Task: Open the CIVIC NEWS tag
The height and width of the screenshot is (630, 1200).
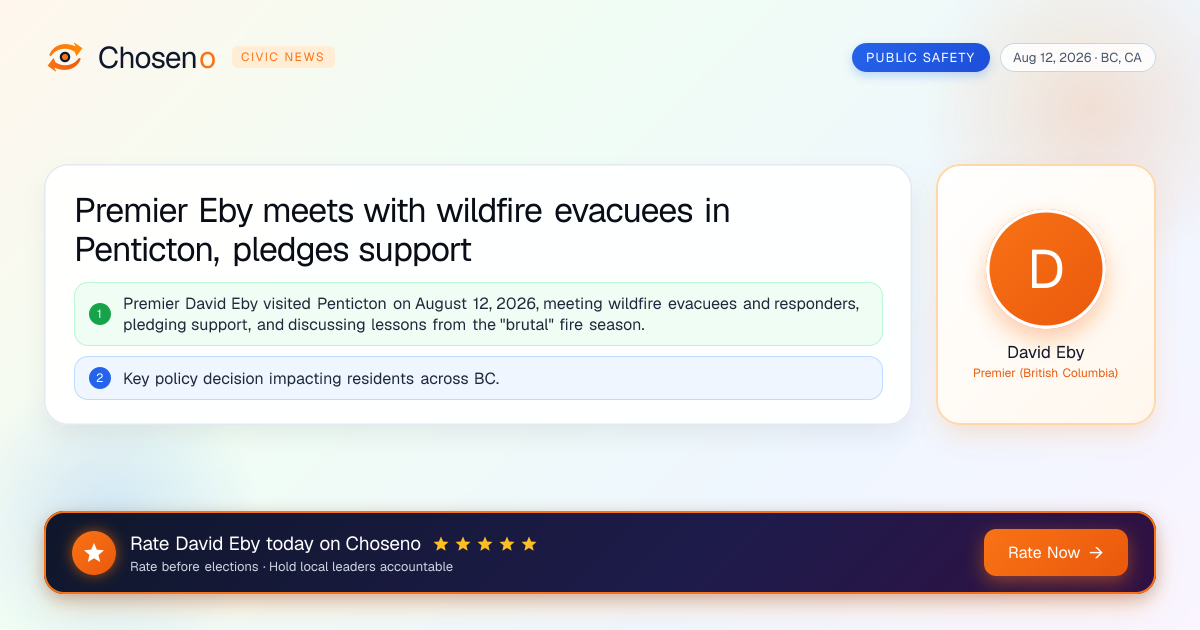Action: [283, 57]
